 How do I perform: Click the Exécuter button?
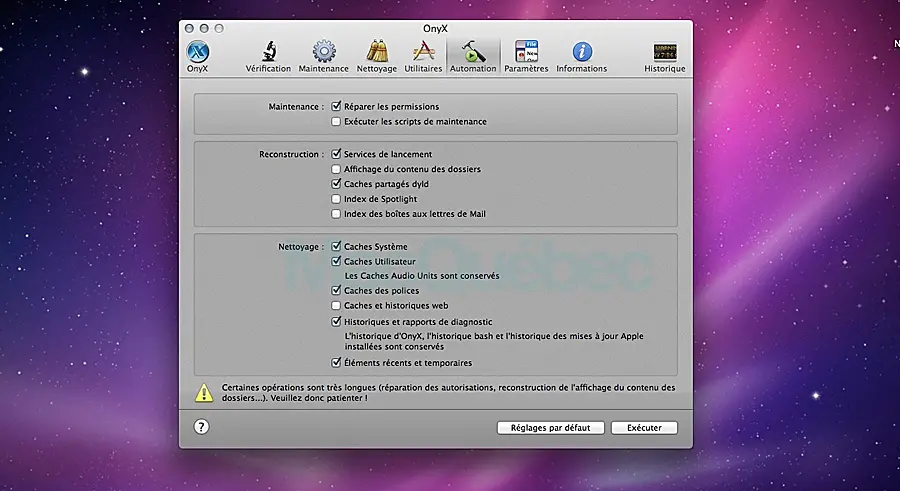pos(644,428)
